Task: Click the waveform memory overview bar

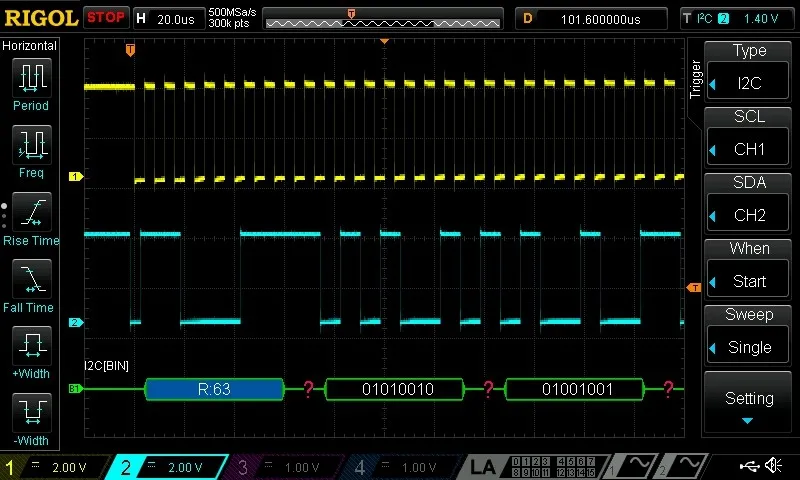Action: (x=383, y=19)
